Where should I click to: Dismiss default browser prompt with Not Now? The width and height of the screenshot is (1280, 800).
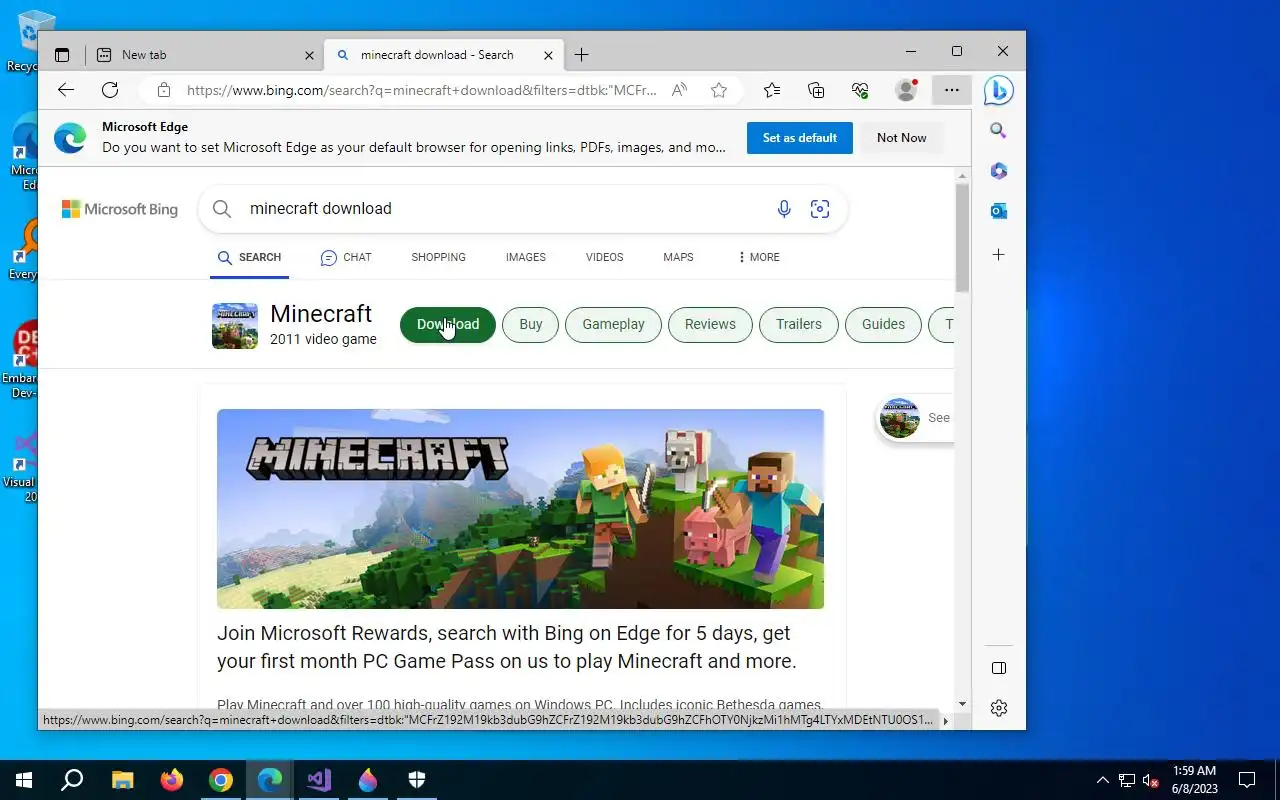[902, 138]
